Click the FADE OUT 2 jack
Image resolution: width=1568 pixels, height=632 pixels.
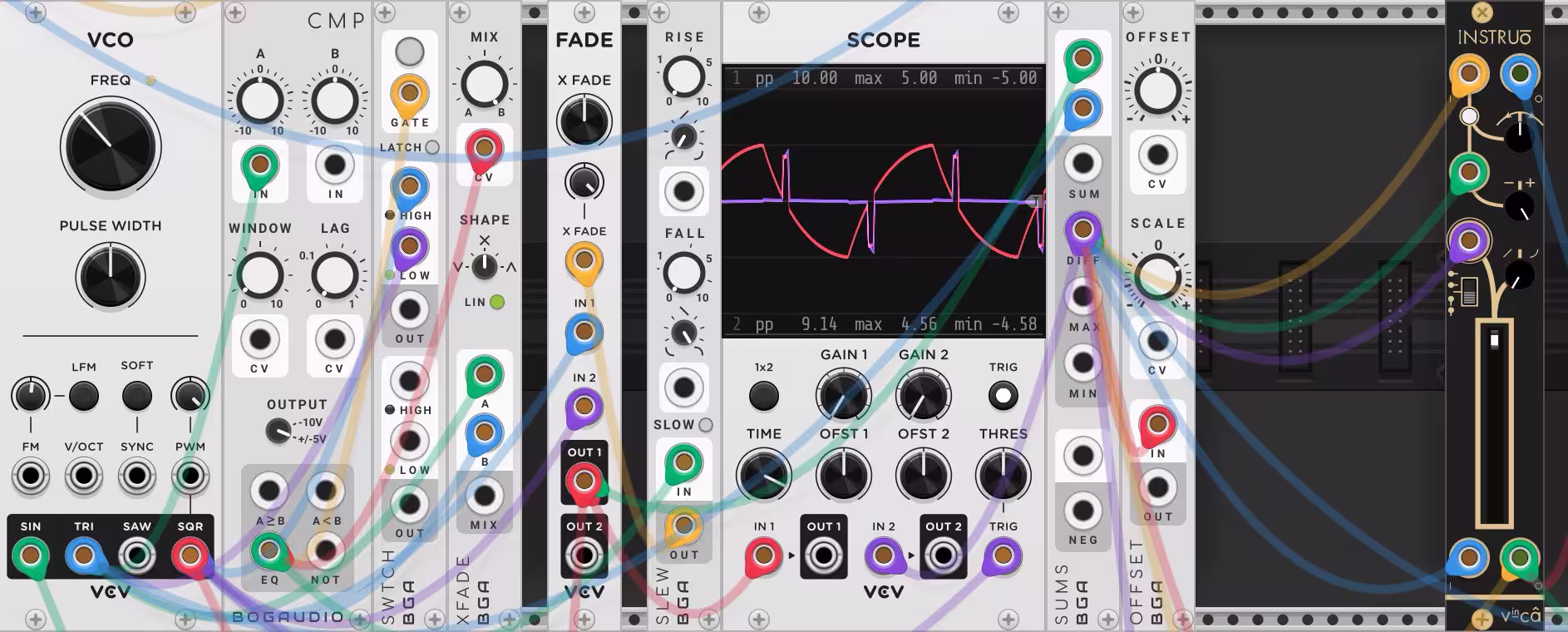coord(584,555)
